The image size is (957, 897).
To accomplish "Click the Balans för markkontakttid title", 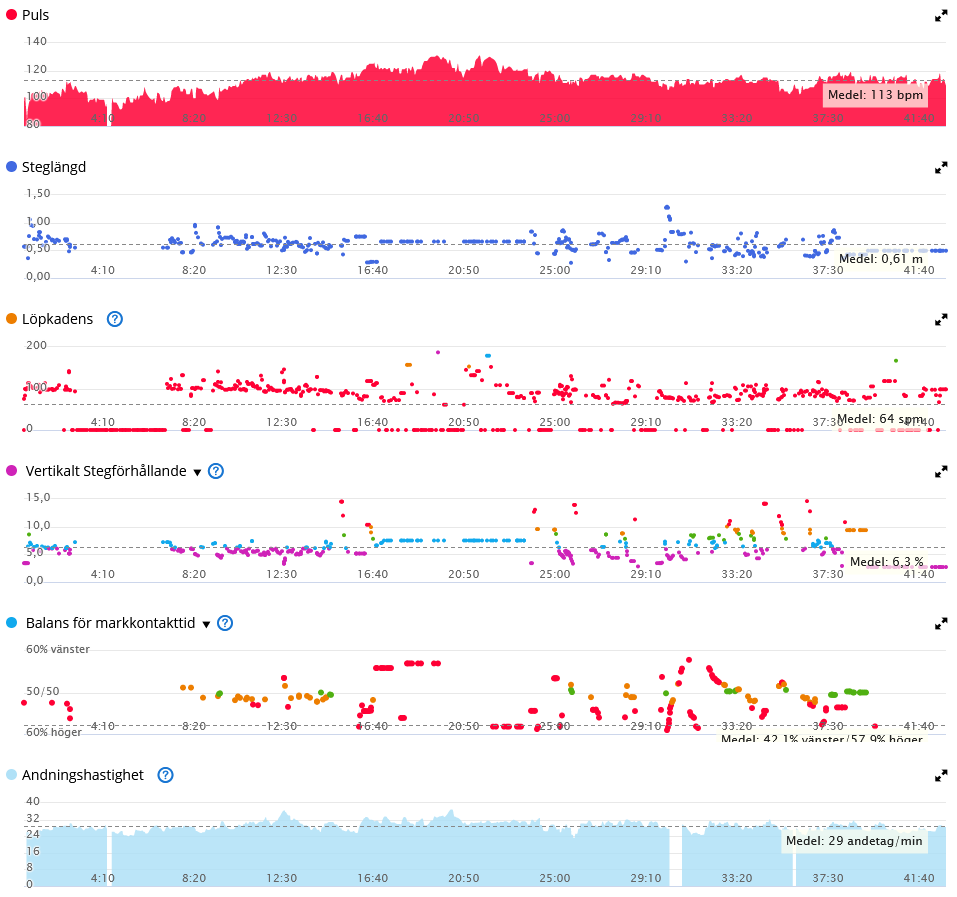I will (x=110, y=623).
